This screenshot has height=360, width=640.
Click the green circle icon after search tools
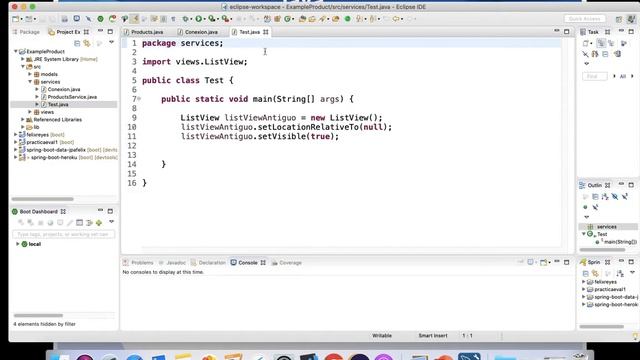347,19
